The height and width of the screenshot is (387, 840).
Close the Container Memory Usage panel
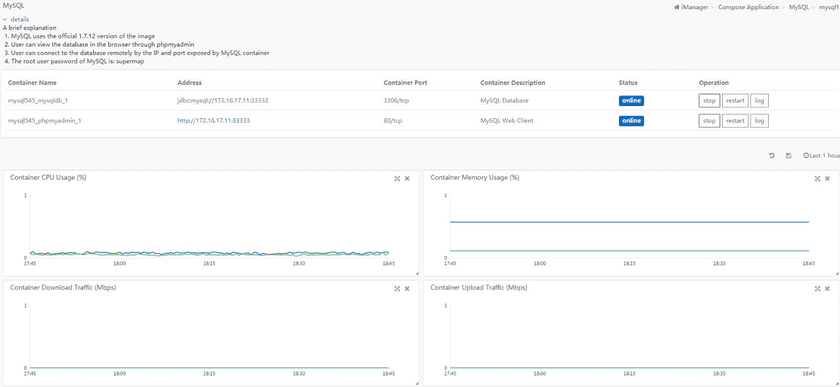[827, 178]
